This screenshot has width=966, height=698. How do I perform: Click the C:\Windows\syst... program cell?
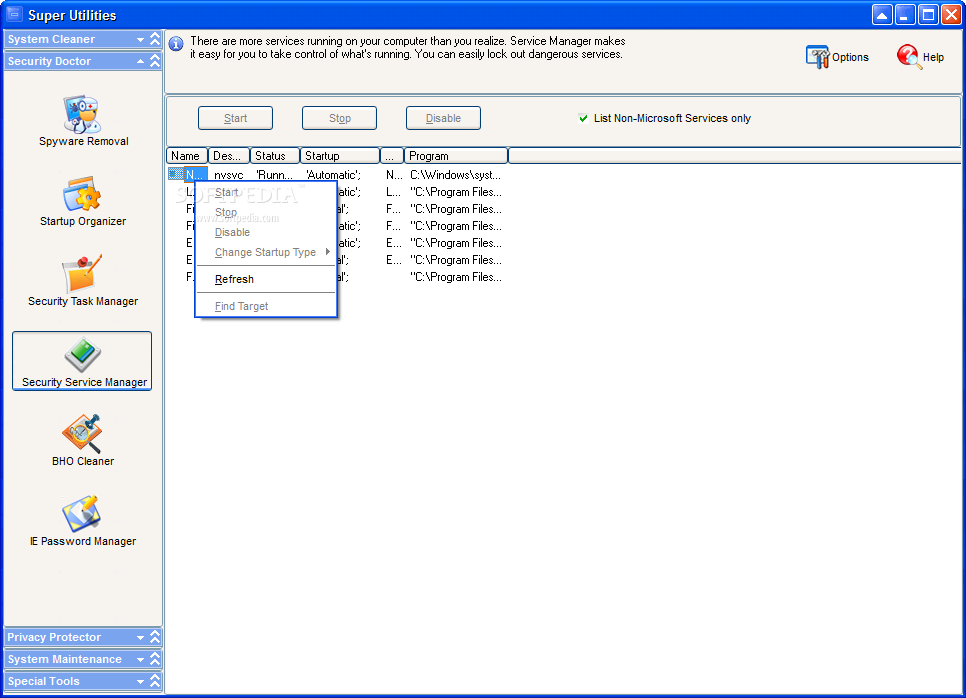click(x=455, y=175)
